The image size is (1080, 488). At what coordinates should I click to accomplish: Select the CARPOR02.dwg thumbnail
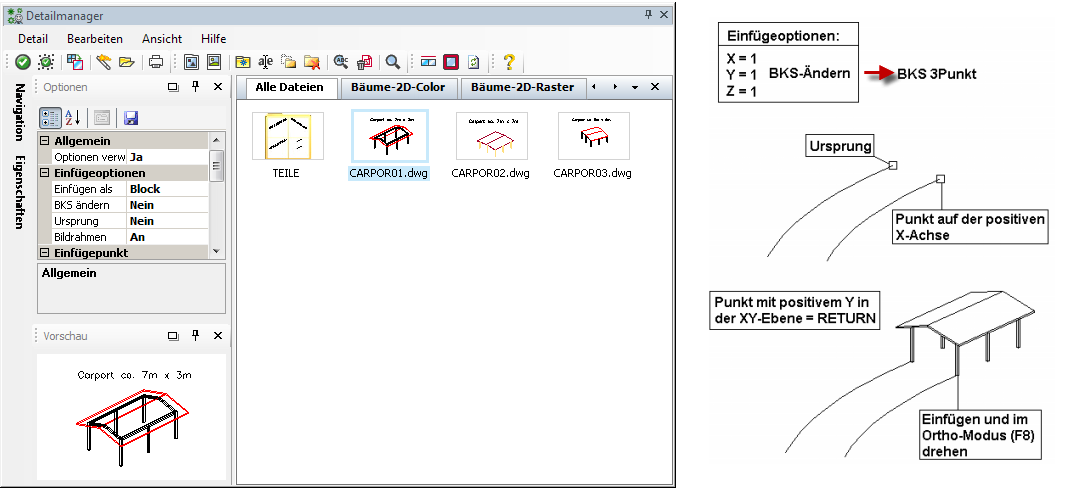pos(491,137)
